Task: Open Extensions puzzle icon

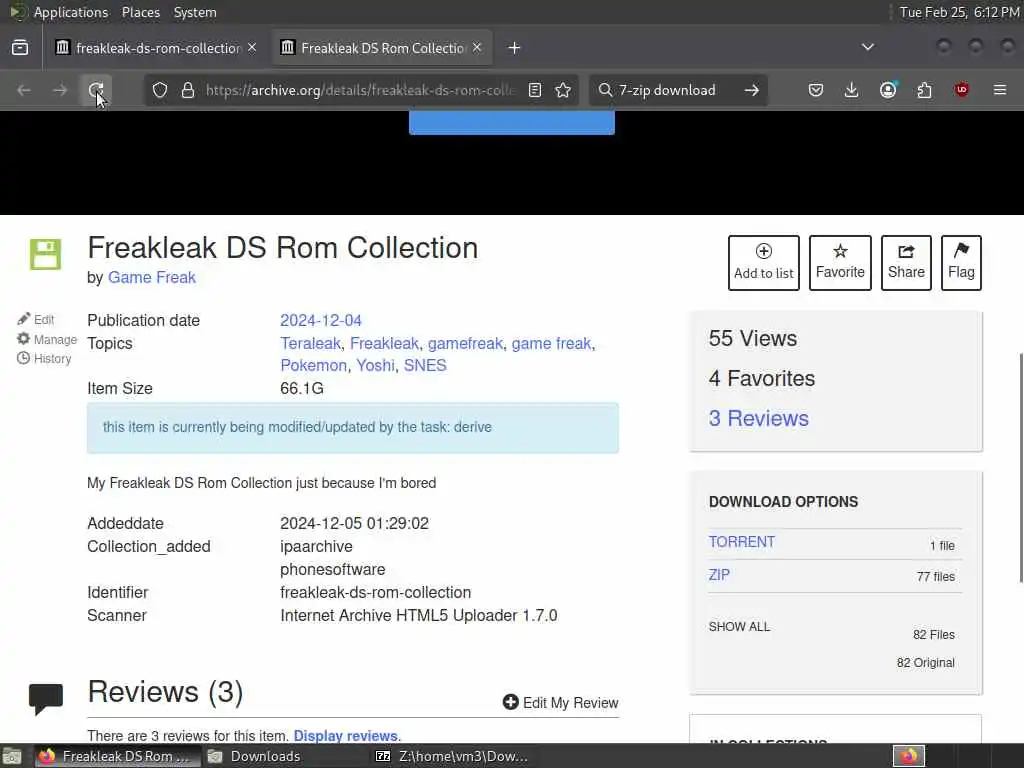Action: coord(925,90)
